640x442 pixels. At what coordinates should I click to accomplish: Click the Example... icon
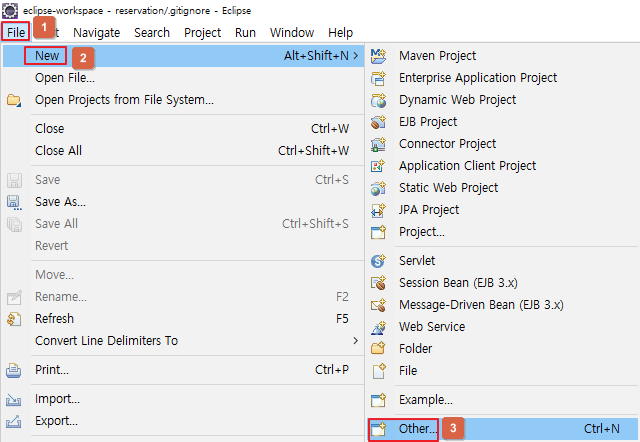point(378,400)
